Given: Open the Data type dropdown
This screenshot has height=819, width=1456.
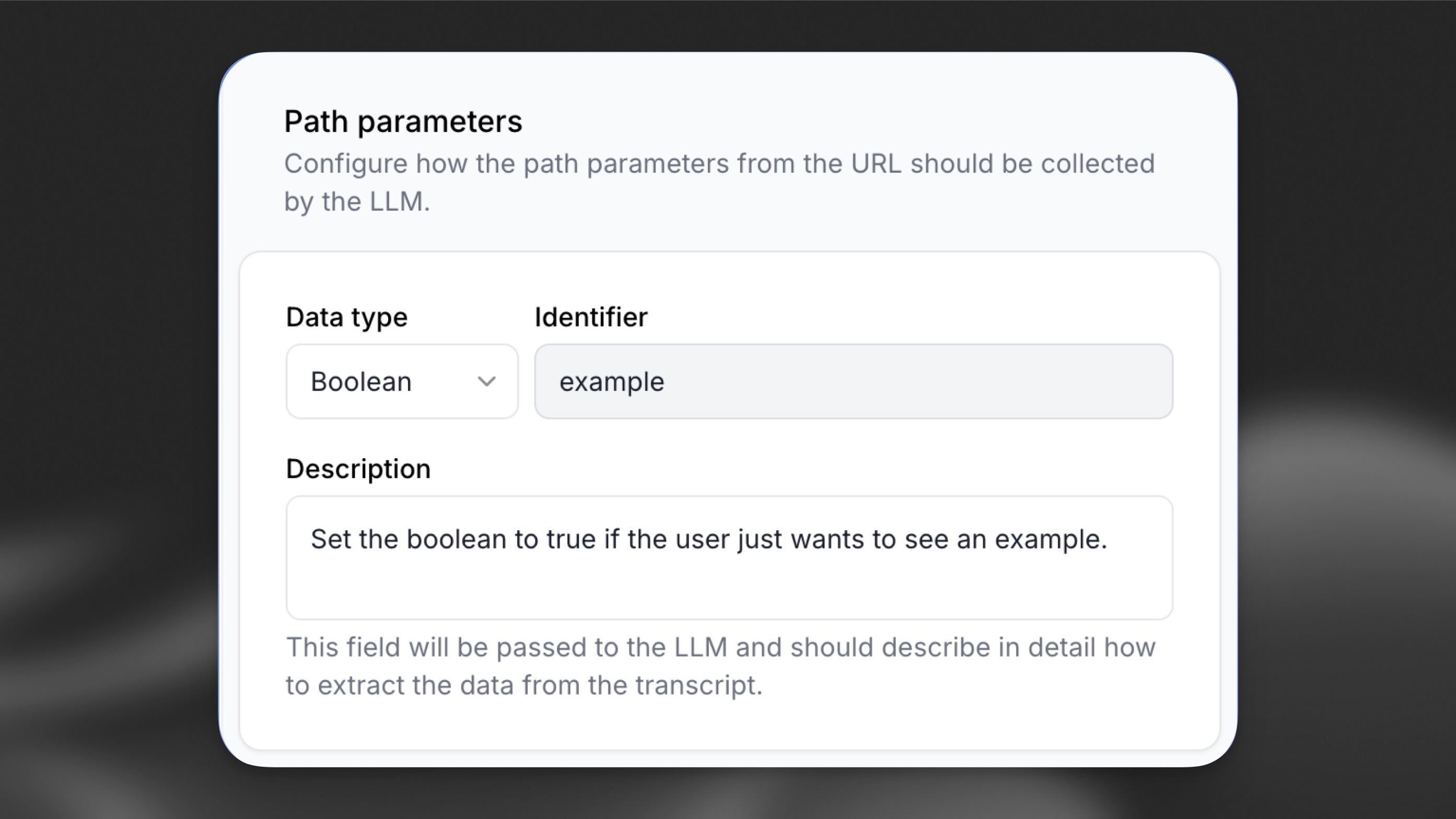Looking at the screenshot, I should click(401, 380).
